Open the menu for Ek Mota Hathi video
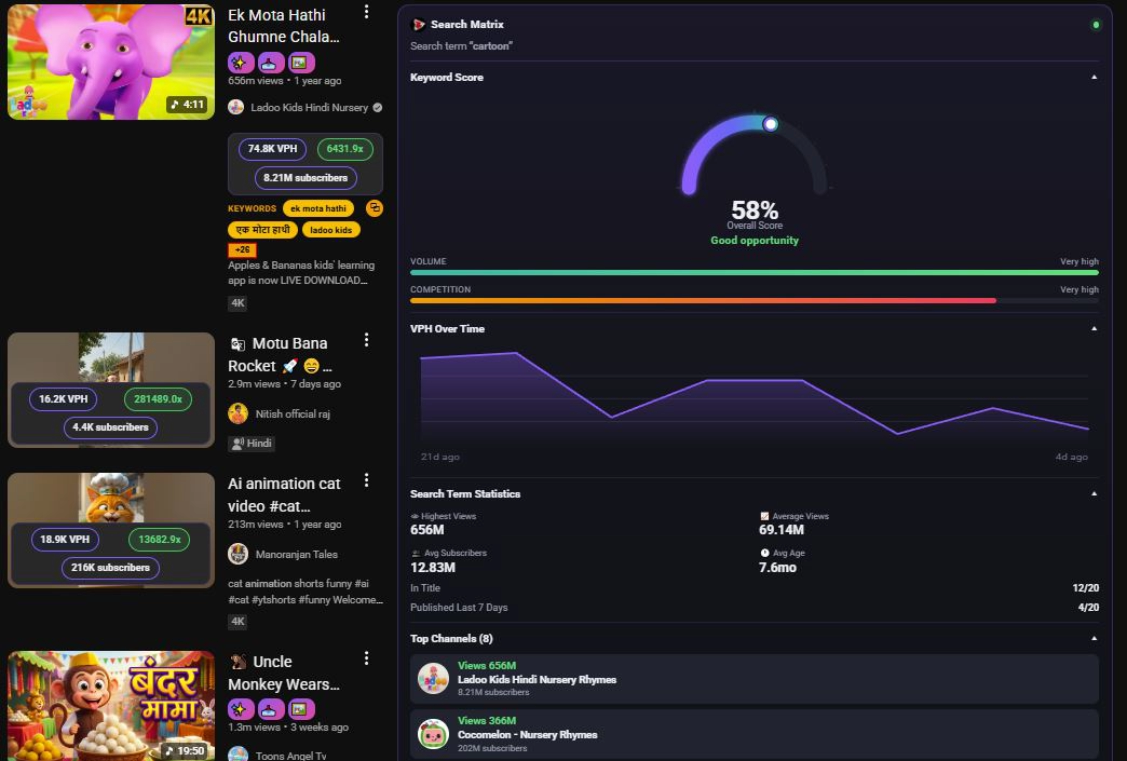 click(367, 11)
